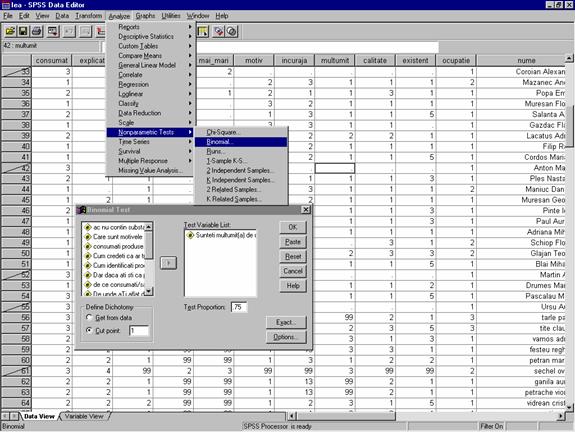Image resolution: width=575 pixels, height=432 pixels.
Task: Click the 'Coroian Alexan' cell in nume column
Action: 521,72
